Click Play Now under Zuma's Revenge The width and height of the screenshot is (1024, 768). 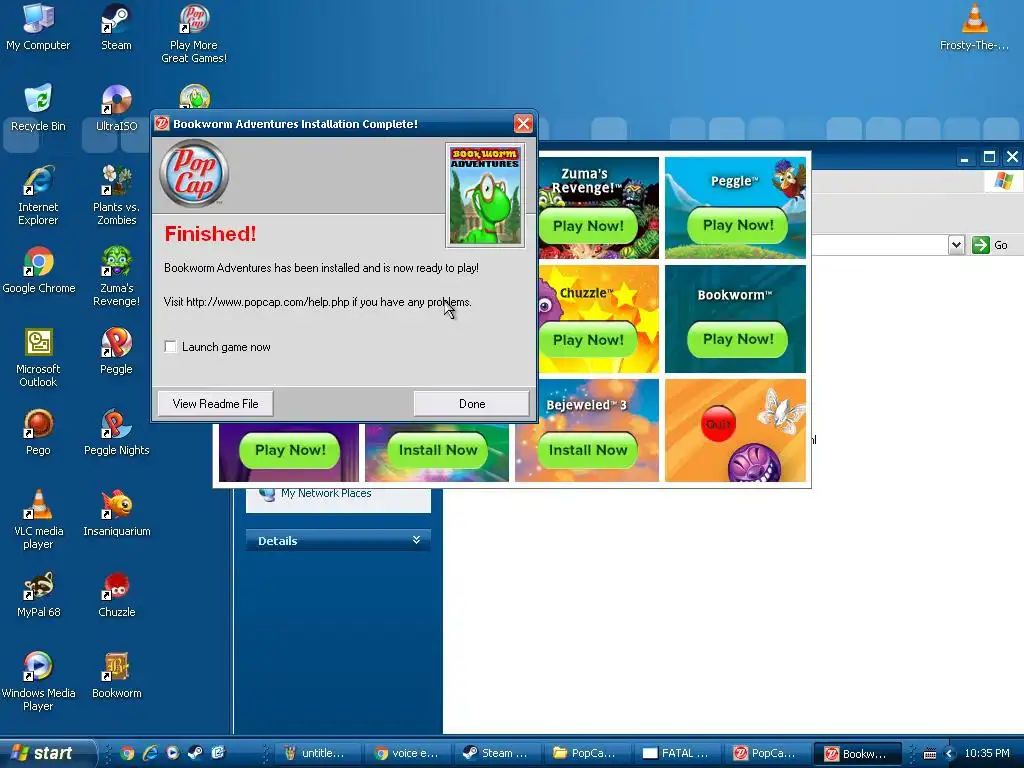pos(588,226)
